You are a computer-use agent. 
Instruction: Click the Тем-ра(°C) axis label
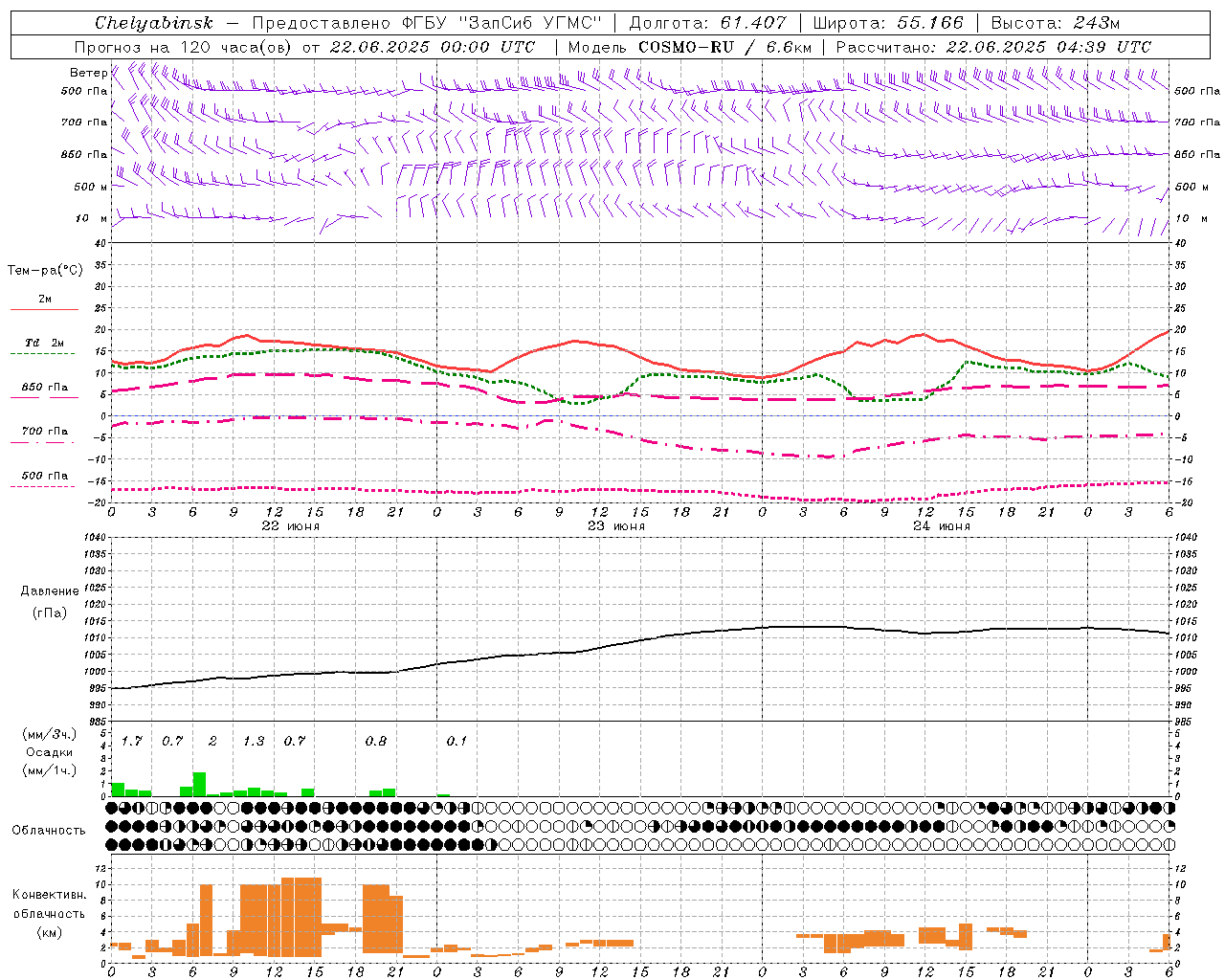click(x=46, y=271)
